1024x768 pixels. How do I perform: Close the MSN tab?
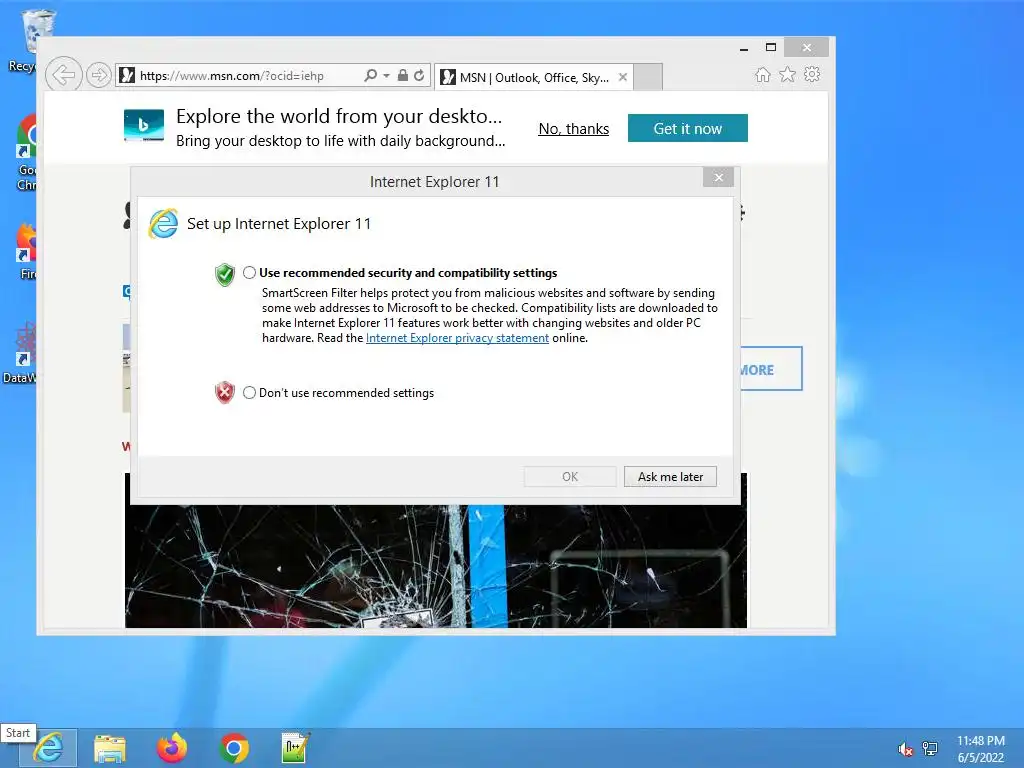pyautogui.click(x=623, y=77)
